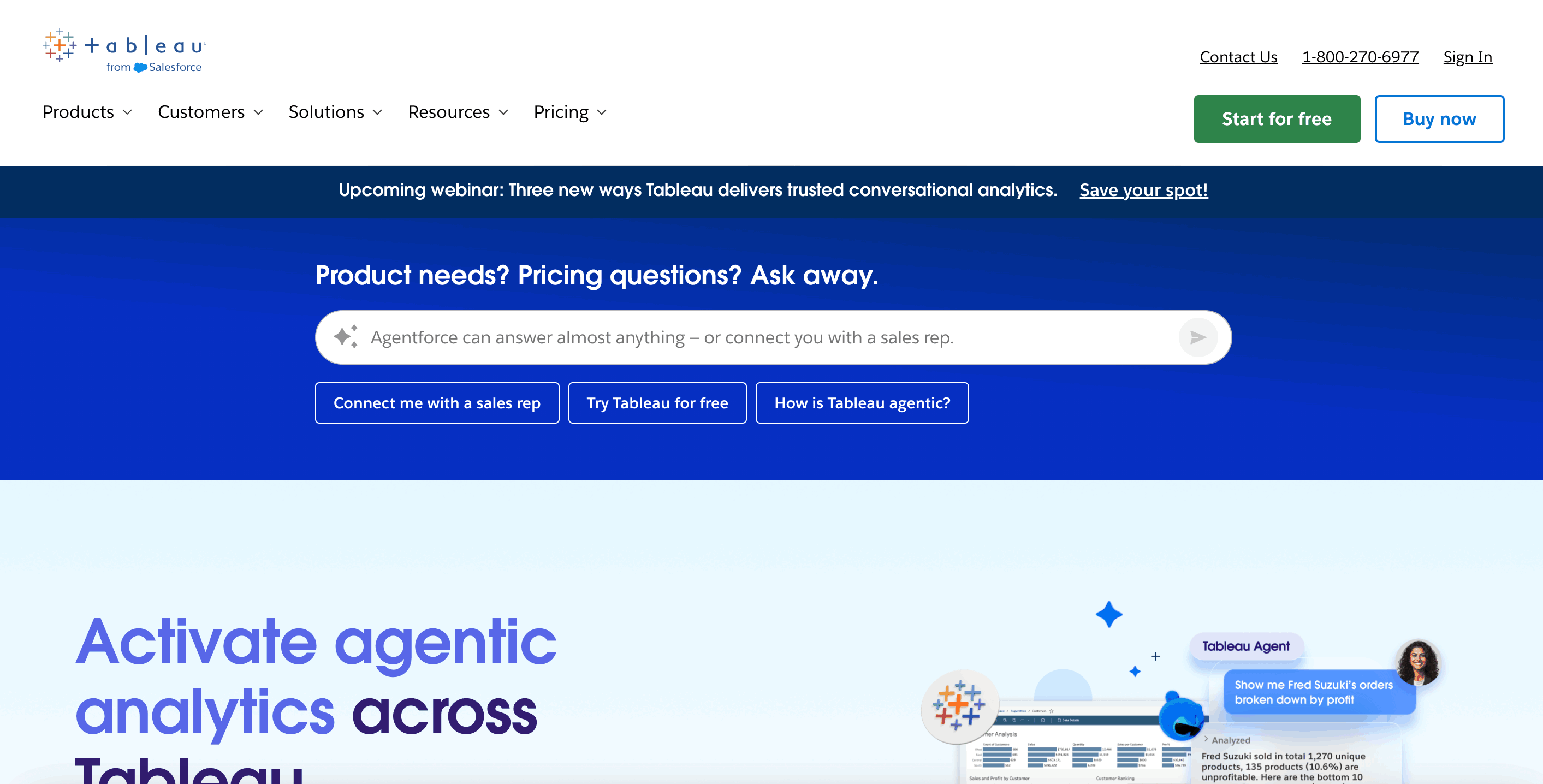The width and height of the screenshot is (1543, 784).
Task: Focus the Agentforce question input field
Action: tap(773, 337)
